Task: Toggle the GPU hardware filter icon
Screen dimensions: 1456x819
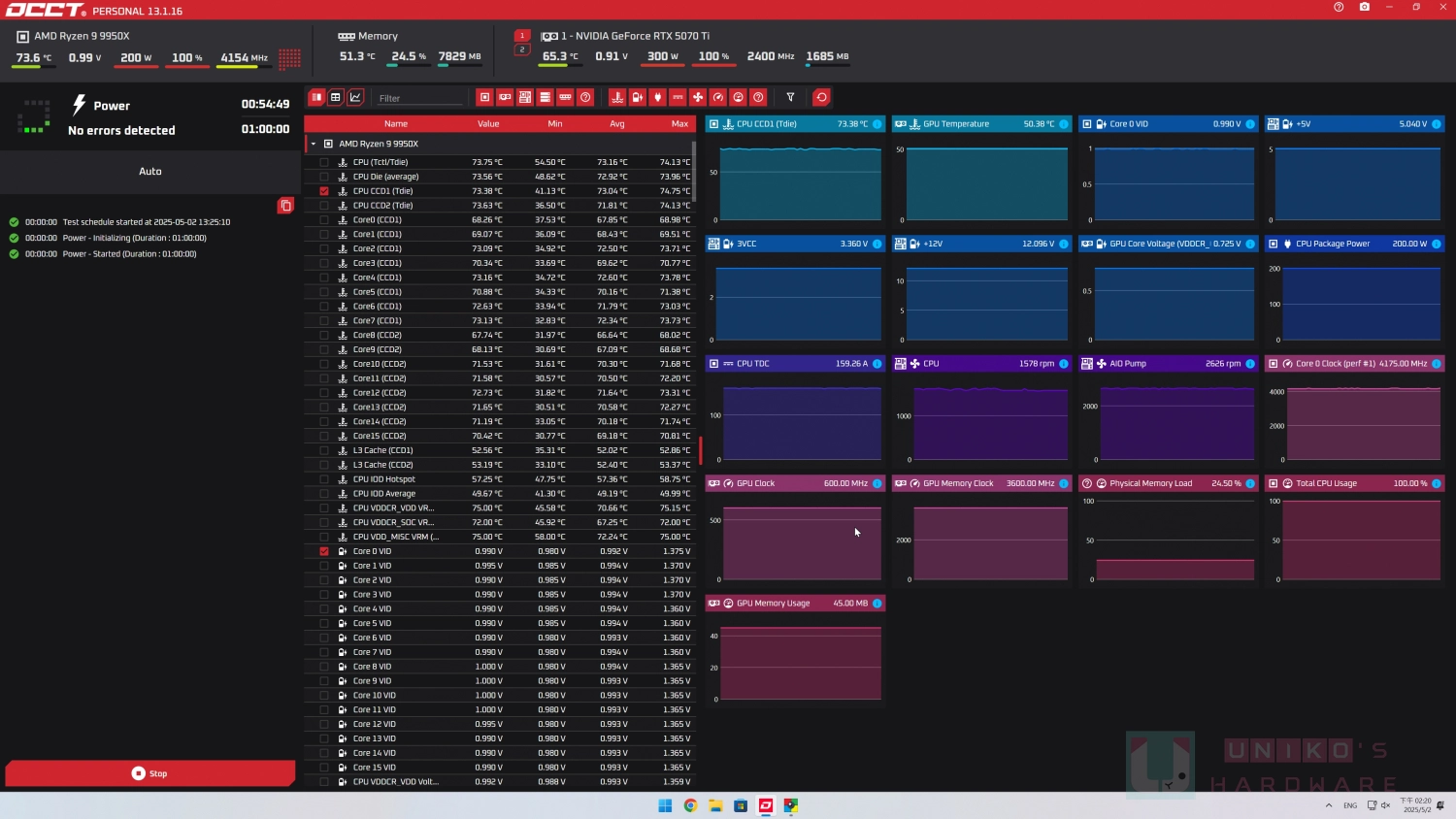Action: point(505,97)
